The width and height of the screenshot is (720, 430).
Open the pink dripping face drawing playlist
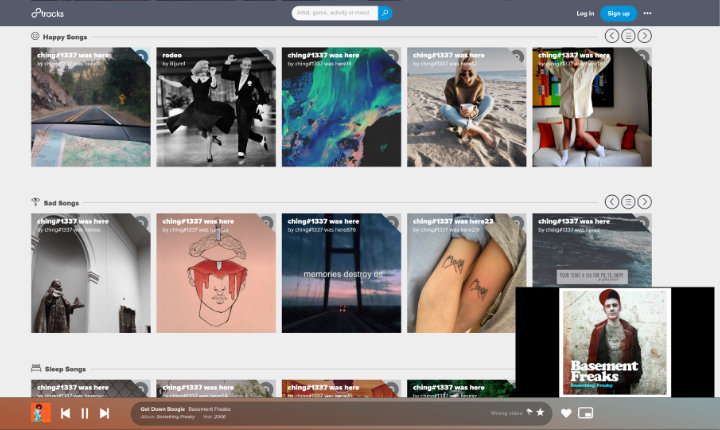(x=216, y=273)
